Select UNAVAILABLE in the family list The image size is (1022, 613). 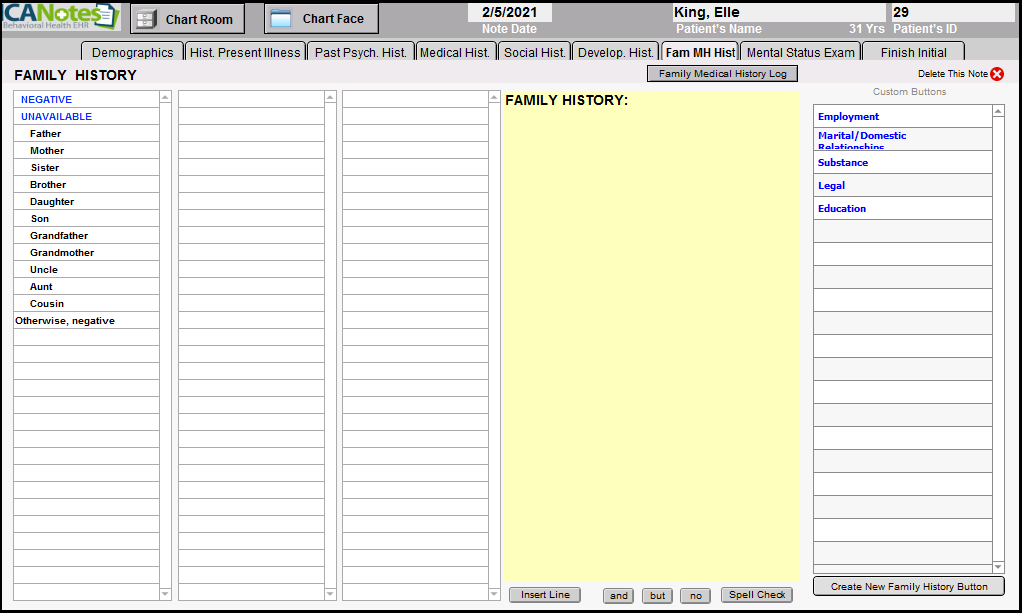click(x=86, y=116)
